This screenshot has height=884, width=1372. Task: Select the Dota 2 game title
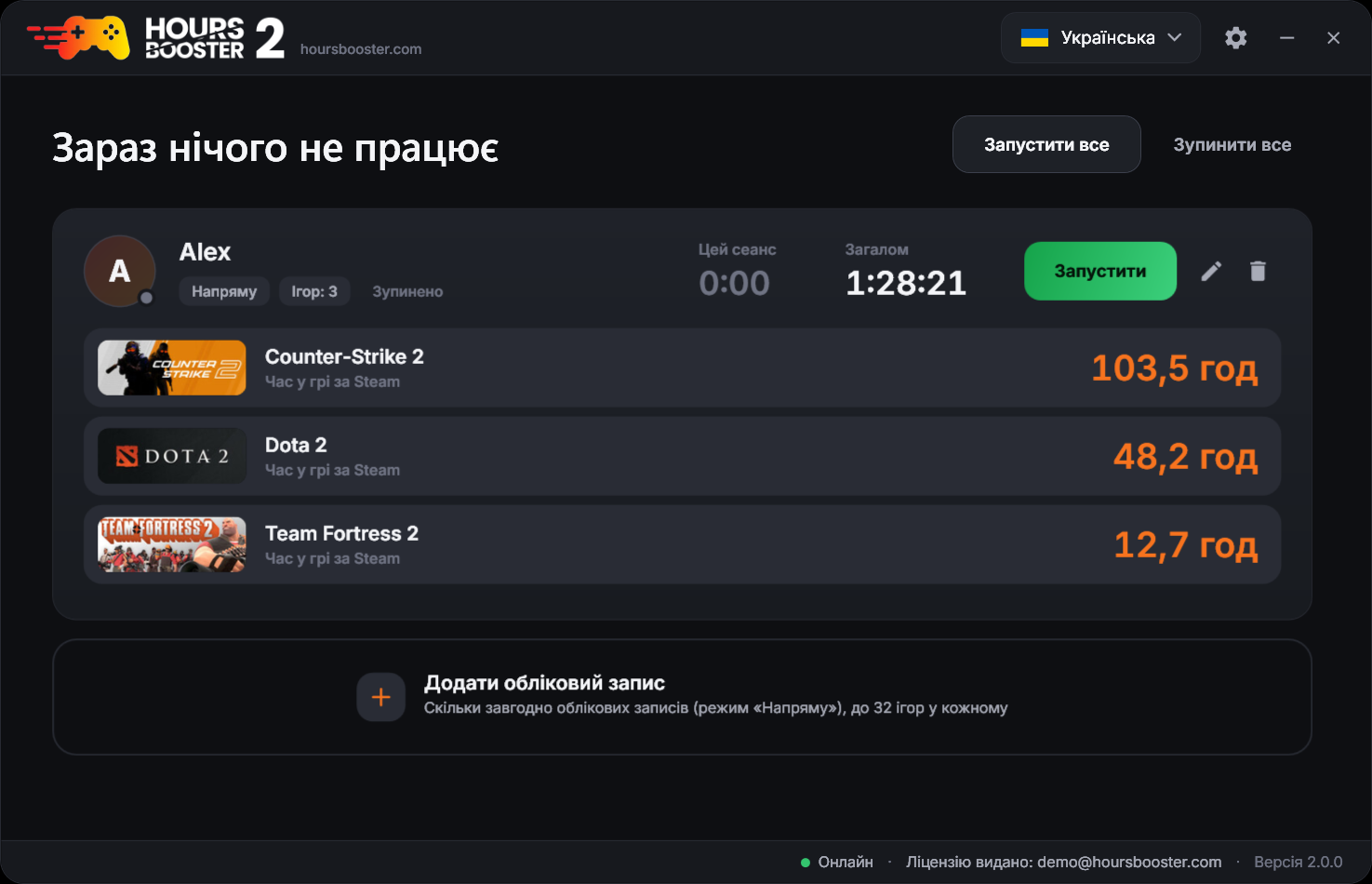tap(296, 445)
